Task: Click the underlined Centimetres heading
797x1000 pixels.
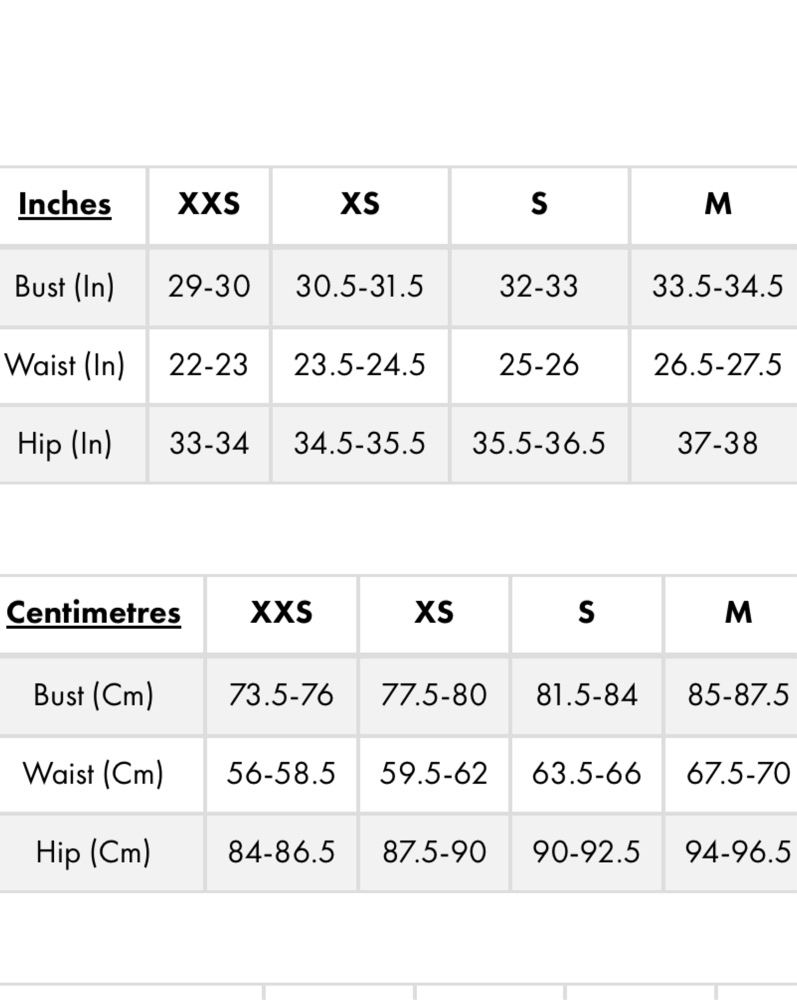Action: point(94,613)
